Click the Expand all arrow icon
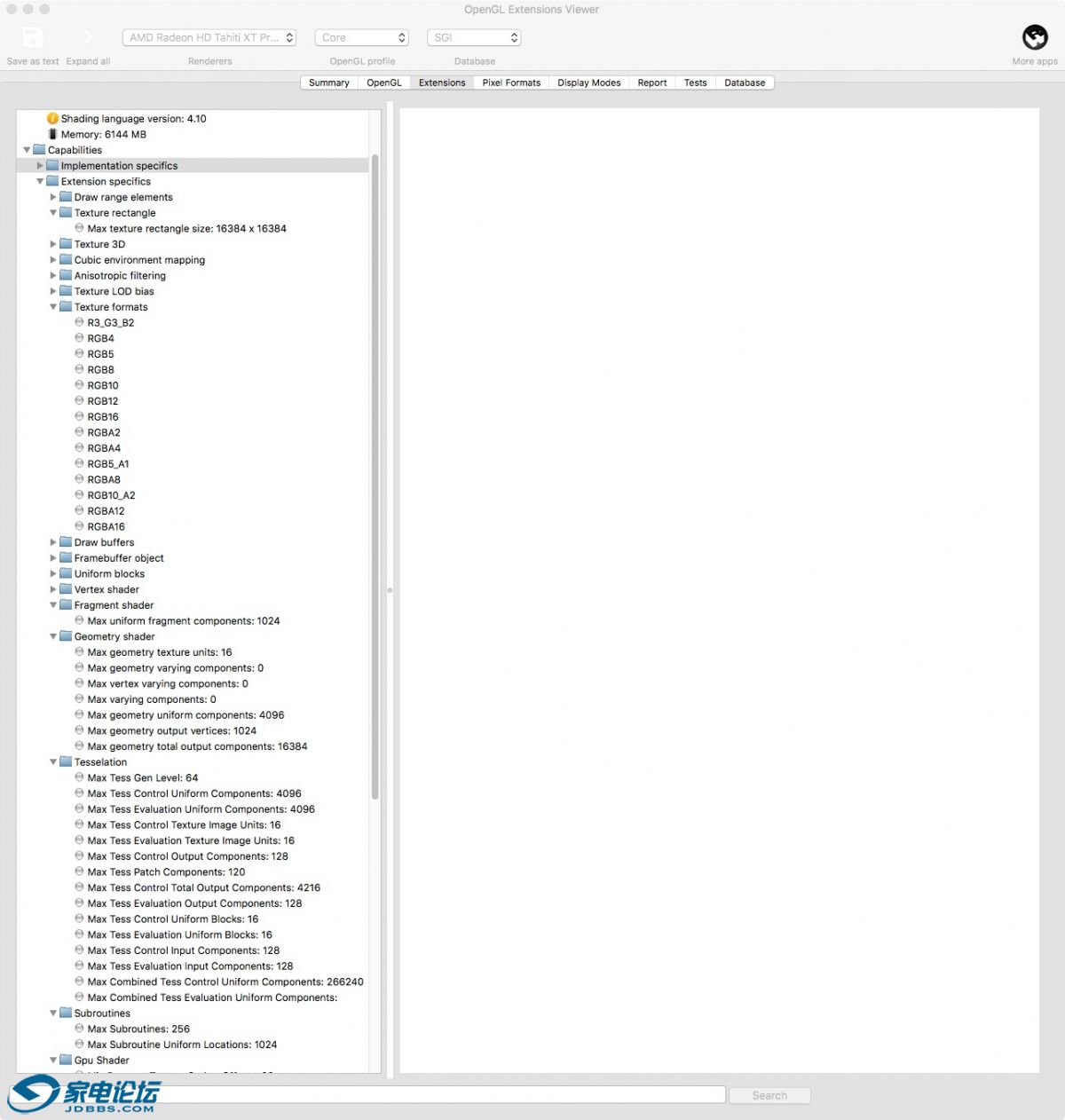 click(x=88, y=38)
